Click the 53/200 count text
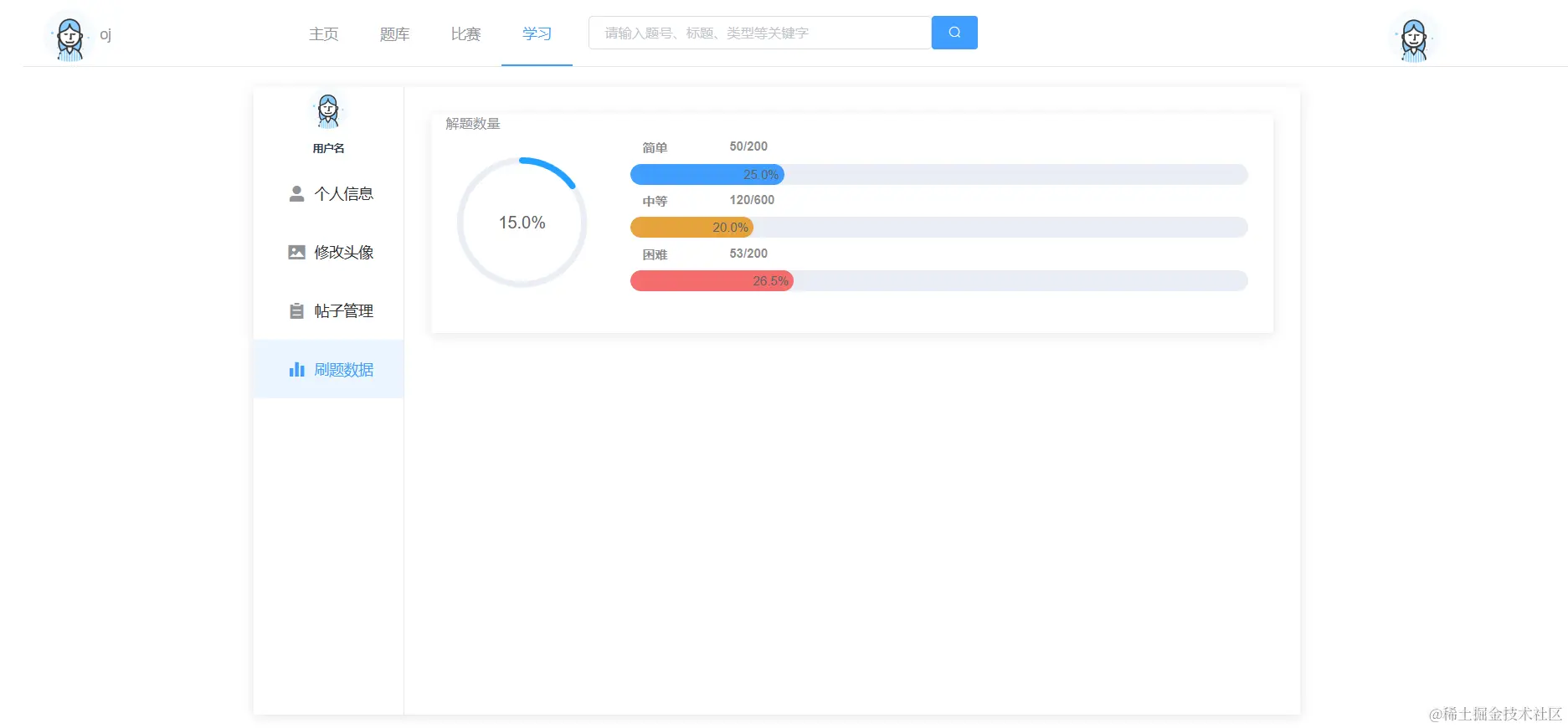Viewport: 1568px width, 728px height. click(748, 254)
